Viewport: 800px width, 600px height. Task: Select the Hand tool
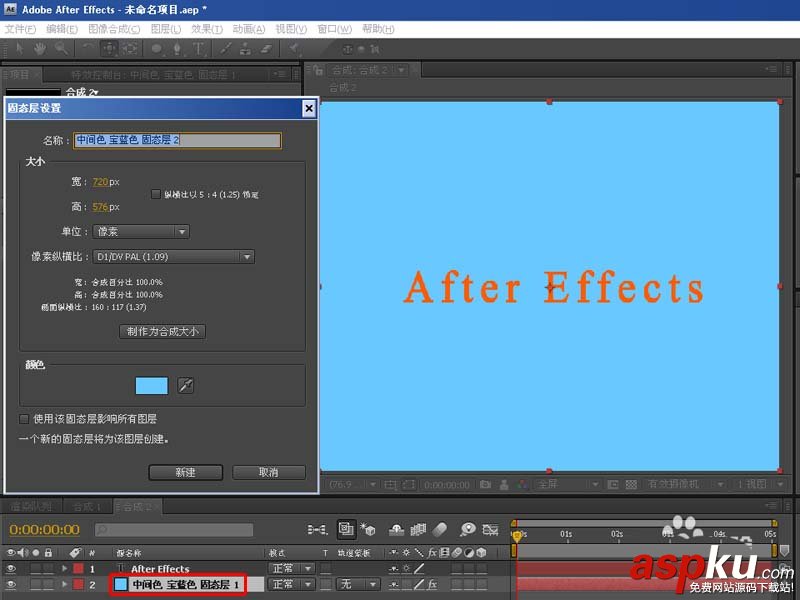pos(40,48)
